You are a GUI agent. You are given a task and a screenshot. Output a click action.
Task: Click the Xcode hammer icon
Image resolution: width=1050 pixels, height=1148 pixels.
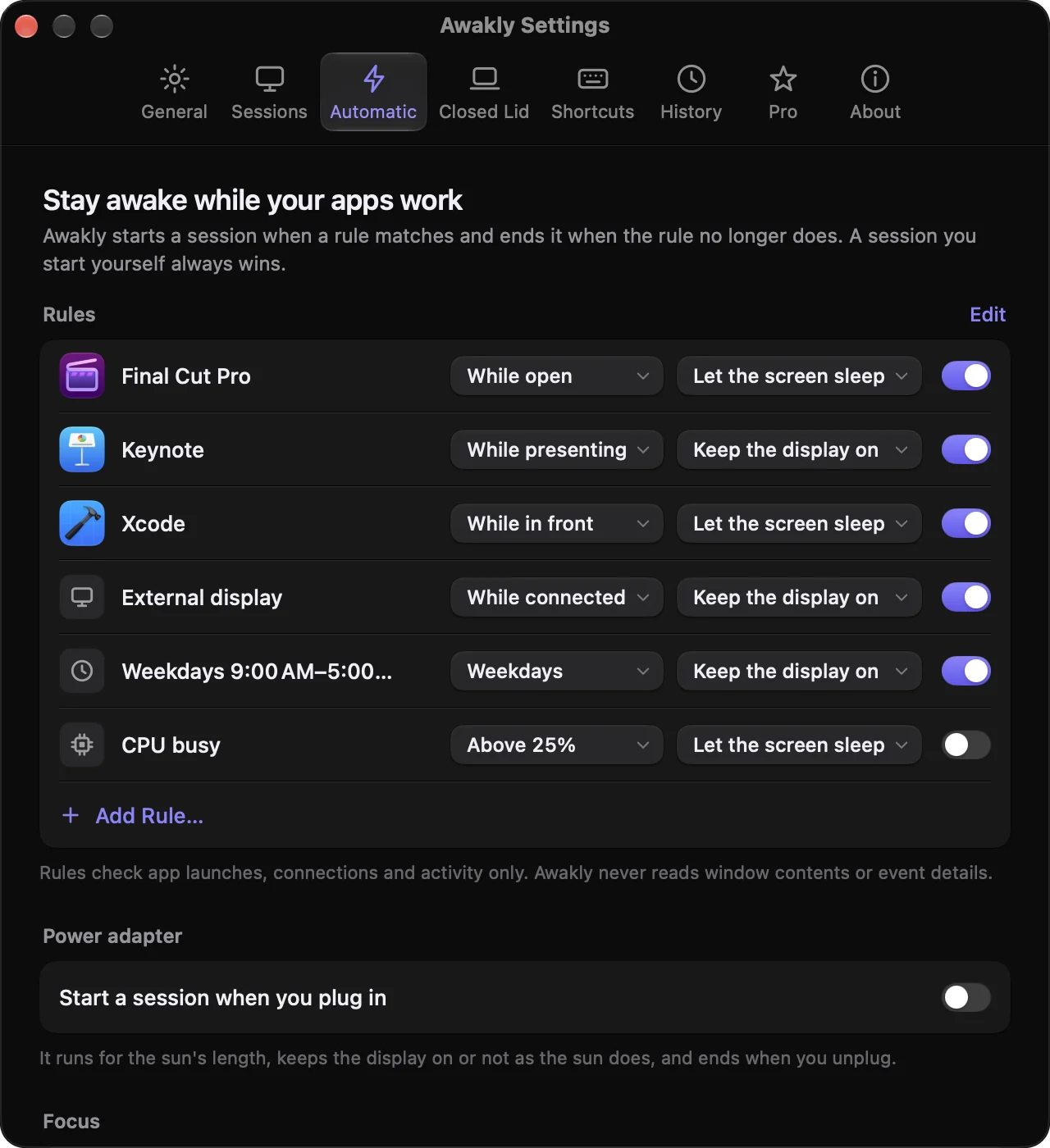[x=82, y=523]
